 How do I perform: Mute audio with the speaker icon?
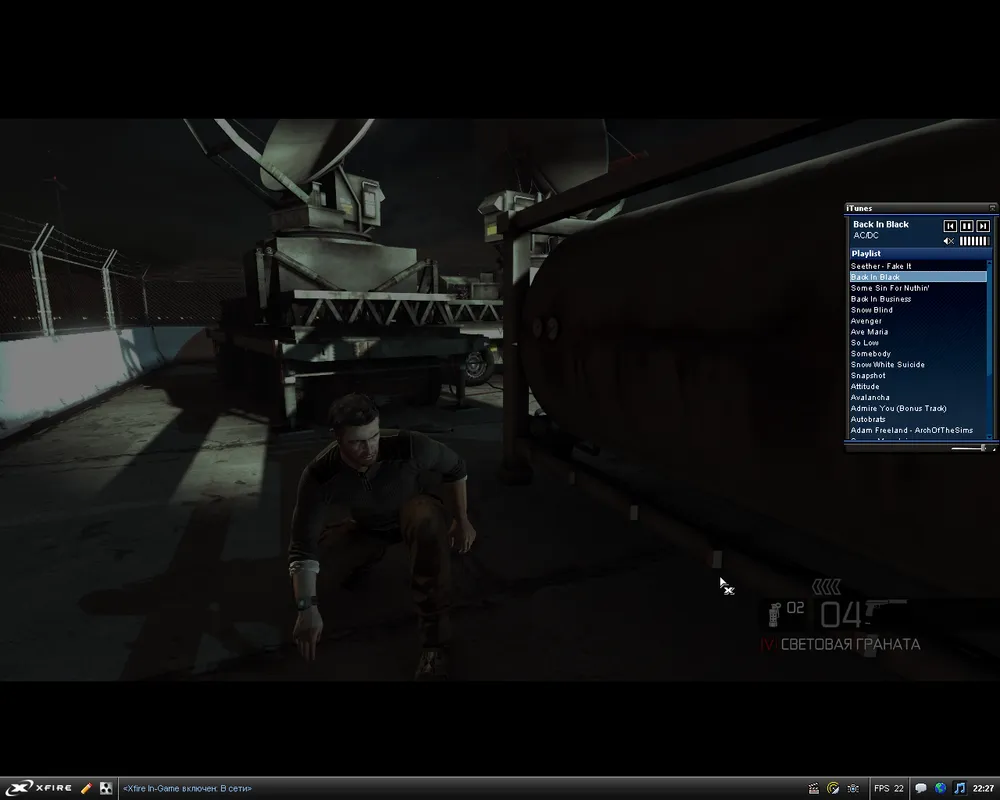click(949, 241)
